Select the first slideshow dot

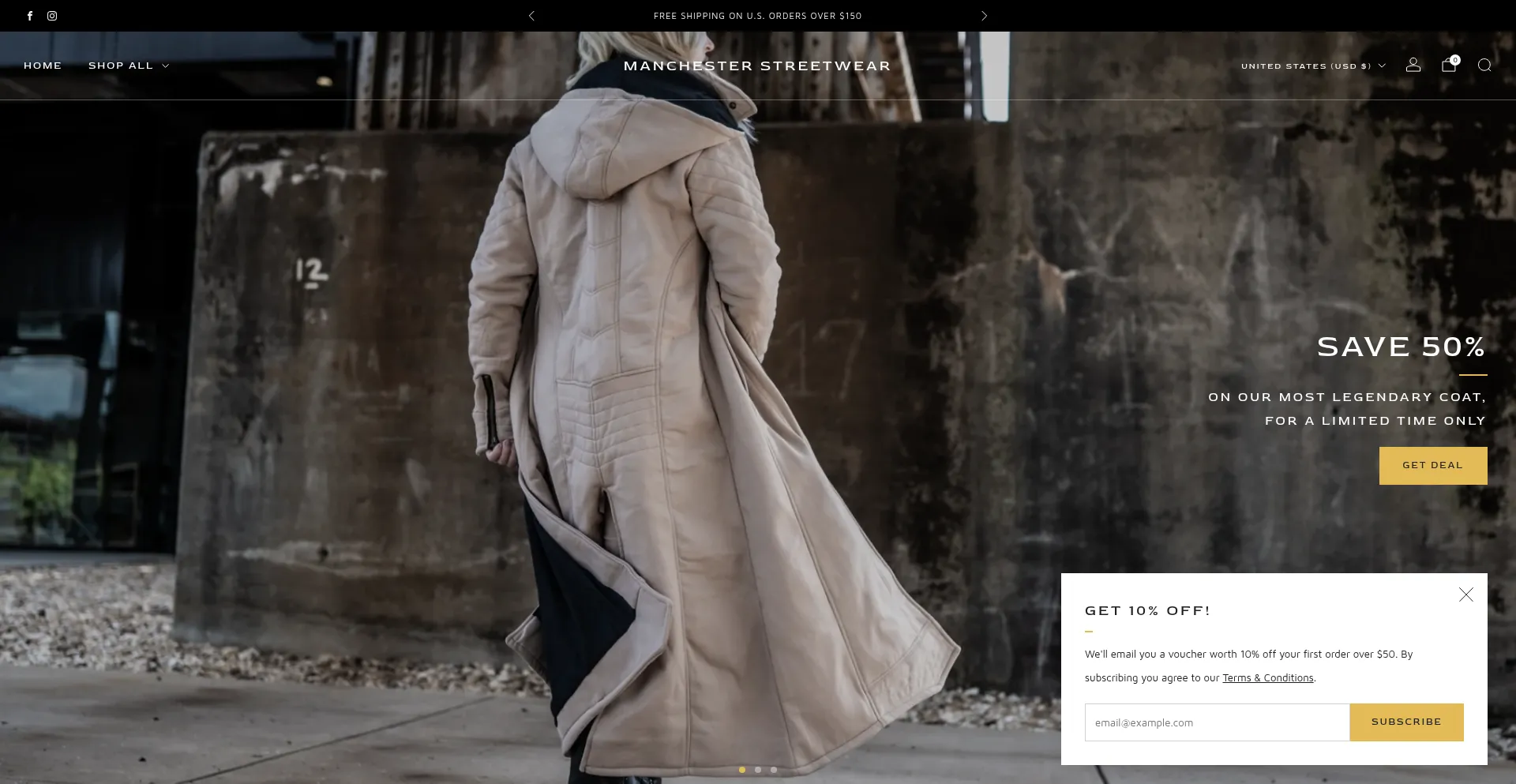742,770
